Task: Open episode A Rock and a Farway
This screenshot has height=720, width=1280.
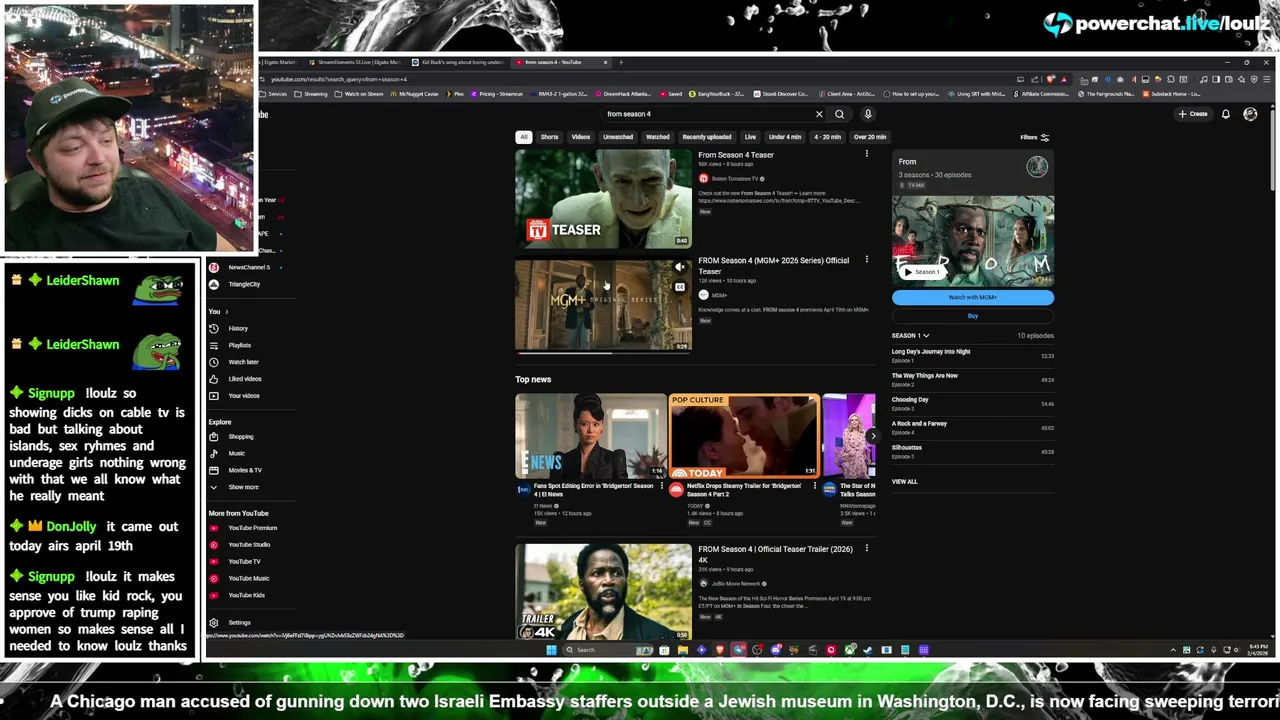Action: (973, 427)
